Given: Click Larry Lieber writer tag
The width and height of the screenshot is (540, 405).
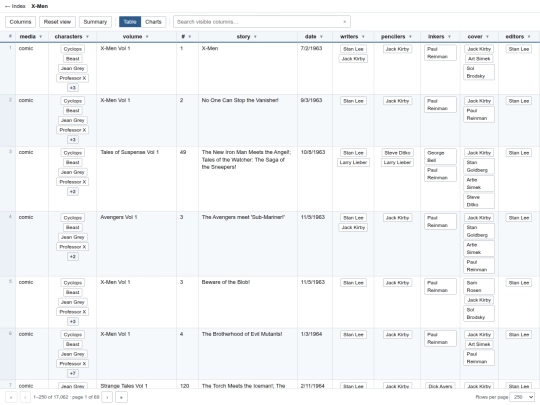Looking at the screenshot, I should 353,162.
